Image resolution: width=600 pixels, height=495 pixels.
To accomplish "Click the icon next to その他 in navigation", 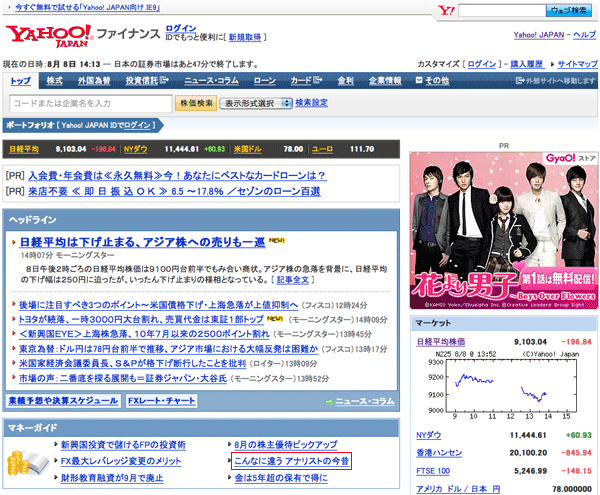I will coord(417,80).
